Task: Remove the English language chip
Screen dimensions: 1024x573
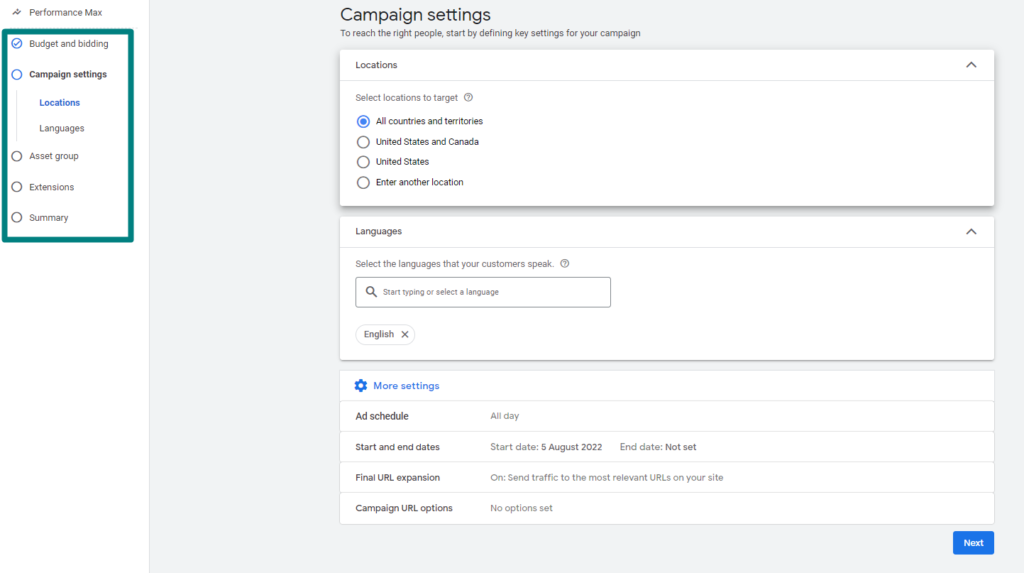Action: (x=405, y=335)
